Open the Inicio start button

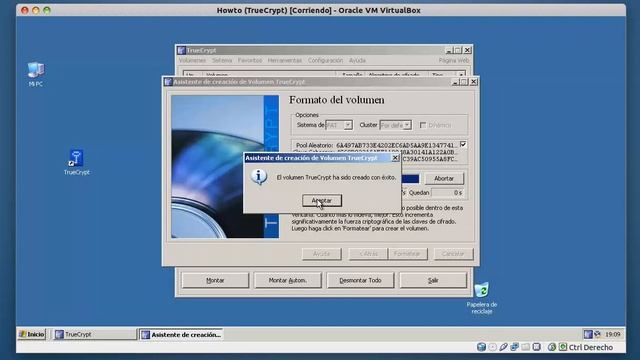click(32, 334)
